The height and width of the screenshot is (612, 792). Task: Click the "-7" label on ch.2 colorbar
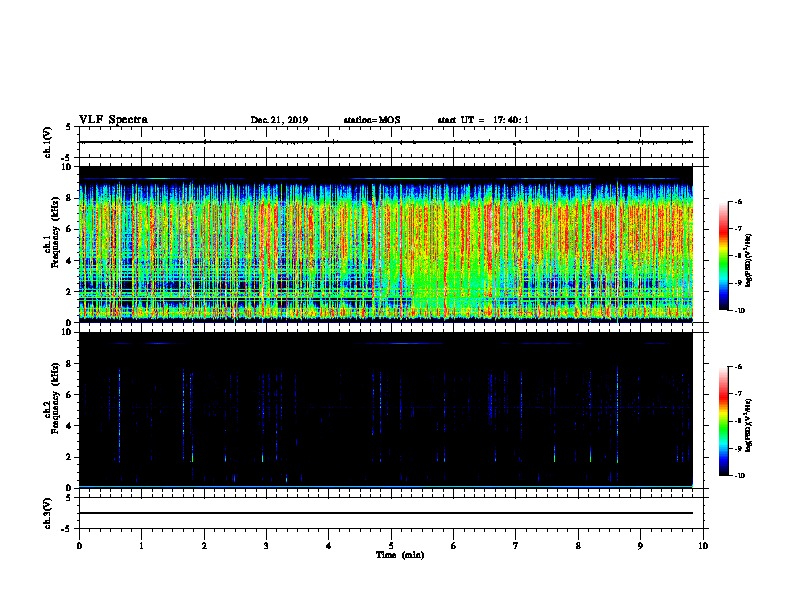[738, 394]
